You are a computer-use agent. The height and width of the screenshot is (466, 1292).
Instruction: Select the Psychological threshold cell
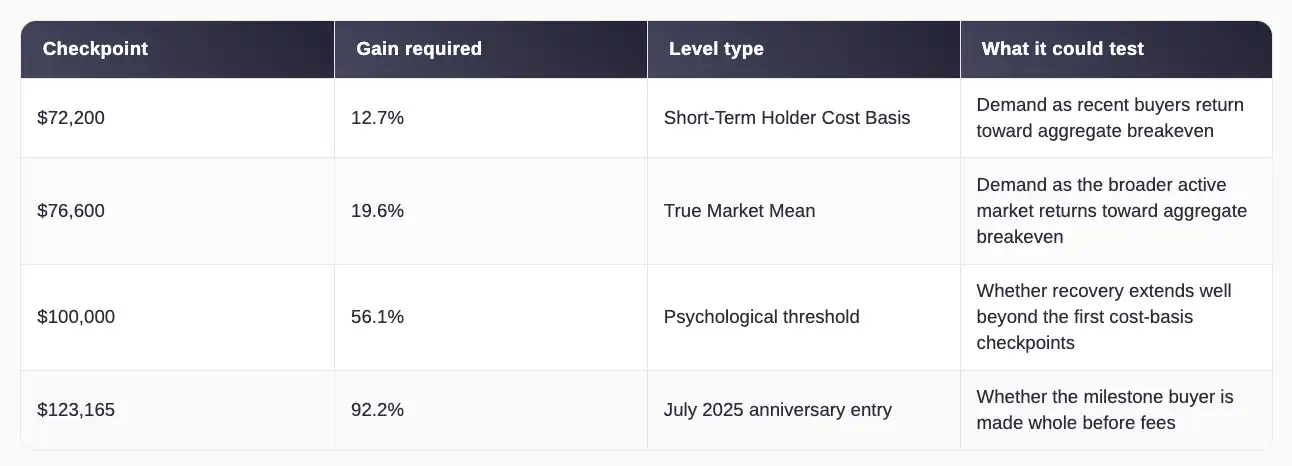(804, 317)
